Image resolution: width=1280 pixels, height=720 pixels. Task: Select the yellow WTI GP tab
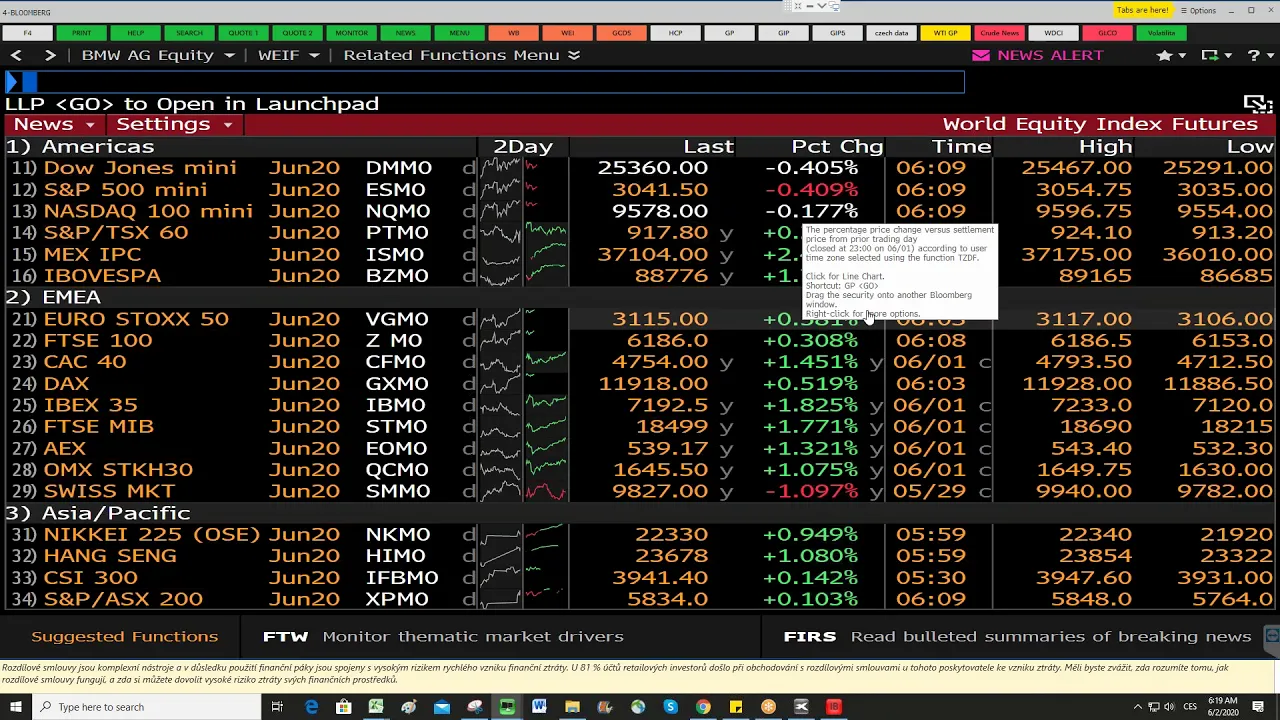pyautogui.click(x=945, y=33)
